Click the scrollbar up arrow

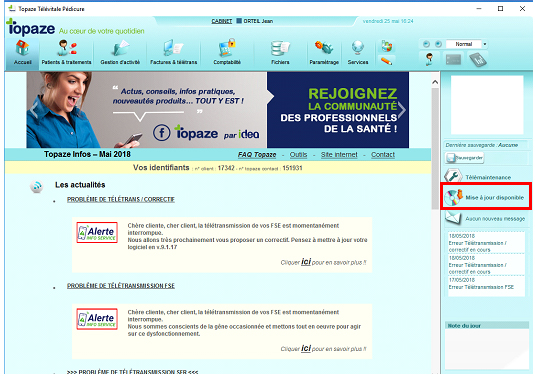(x=435, y=82)
